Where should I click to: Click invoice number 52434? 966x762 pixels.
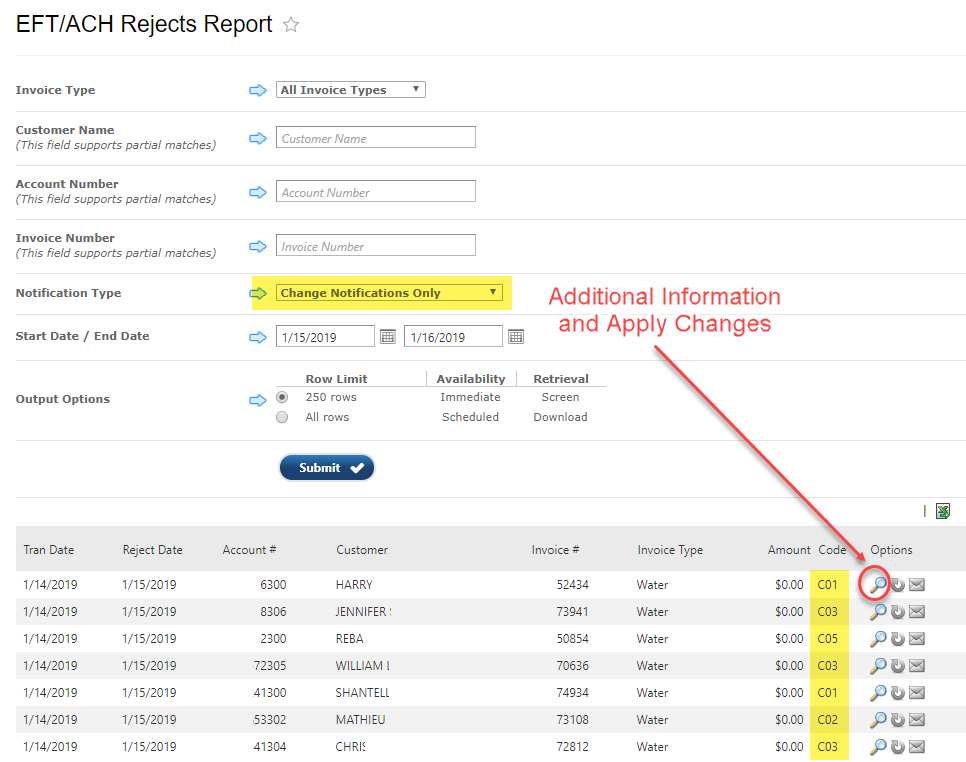point(573,585)
